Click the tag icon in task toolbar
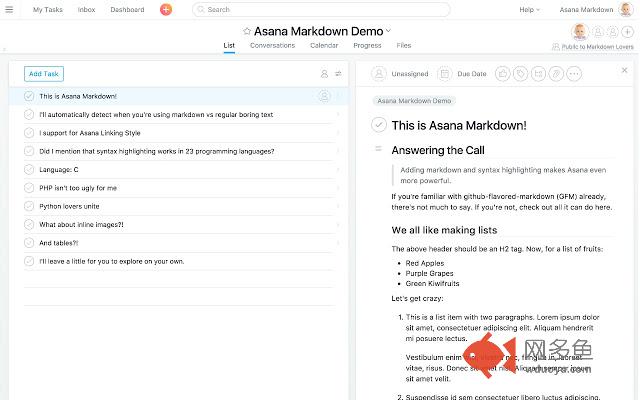Image resolution: width=640 pixels, height=400 pixels. click(x=520, y=73)
